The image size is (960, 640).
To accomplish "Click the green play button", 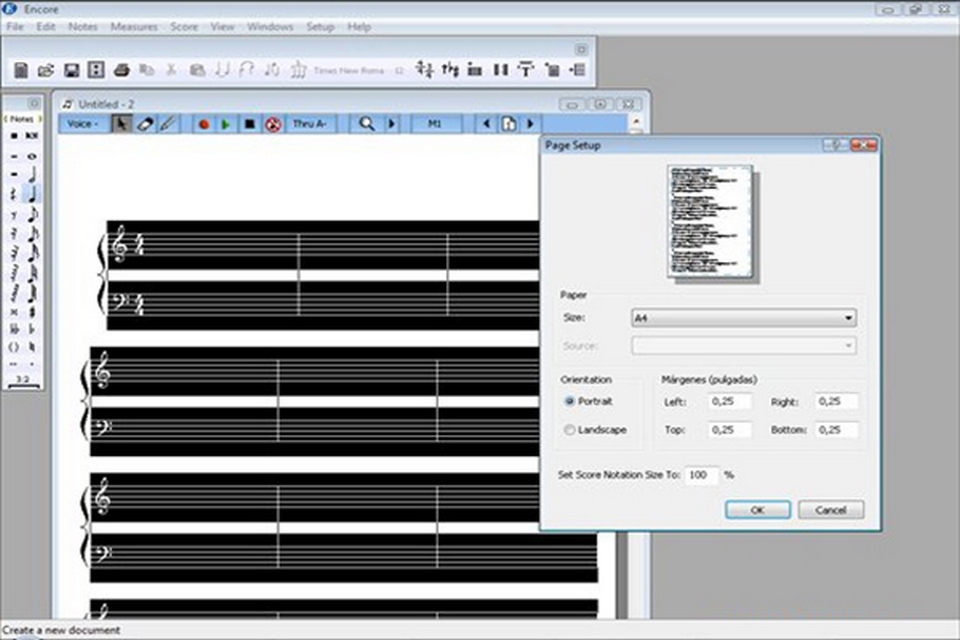I will click(x=226, y=124).
